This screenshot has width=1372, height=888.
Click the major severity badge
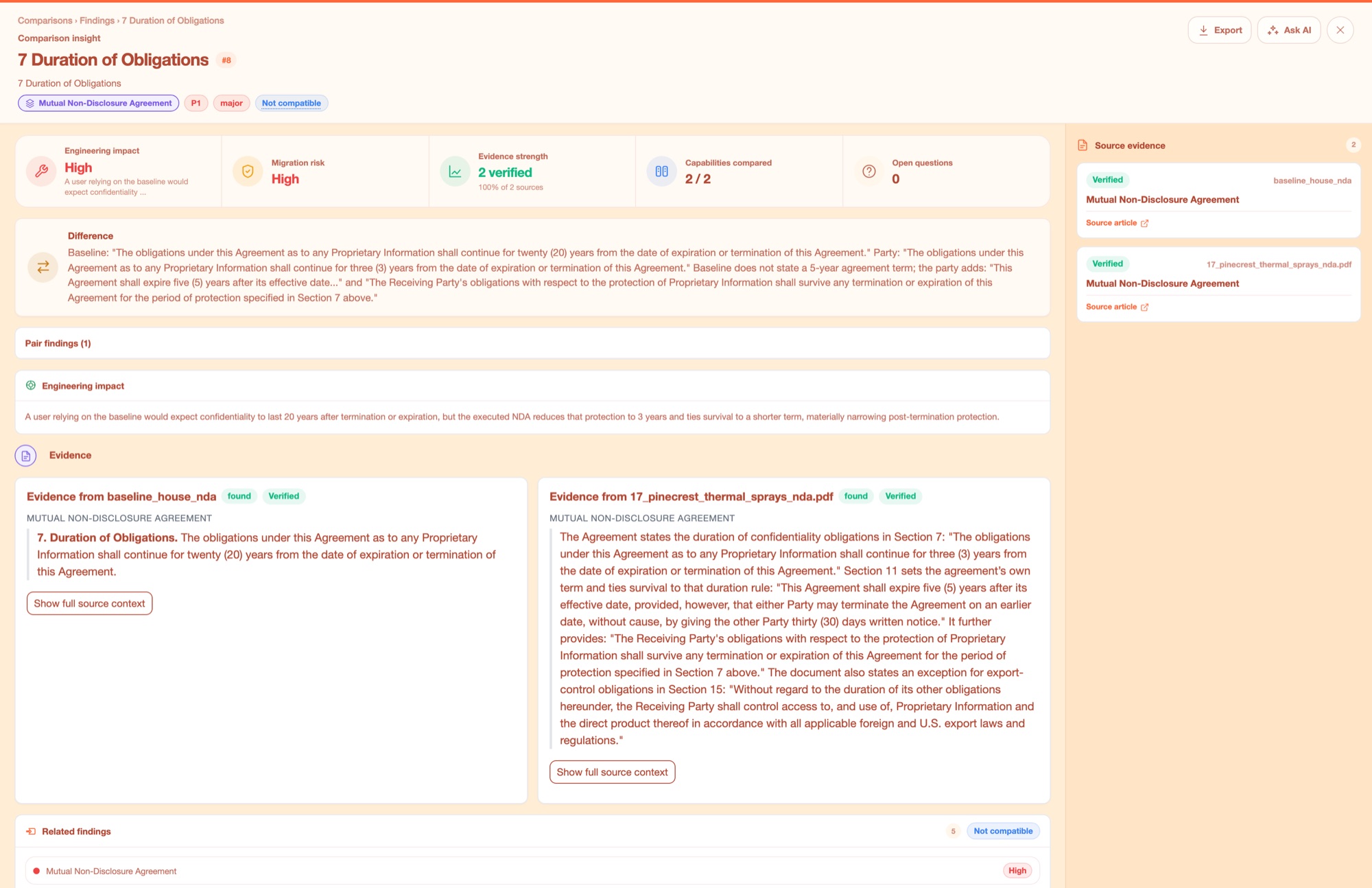[231, 103]
